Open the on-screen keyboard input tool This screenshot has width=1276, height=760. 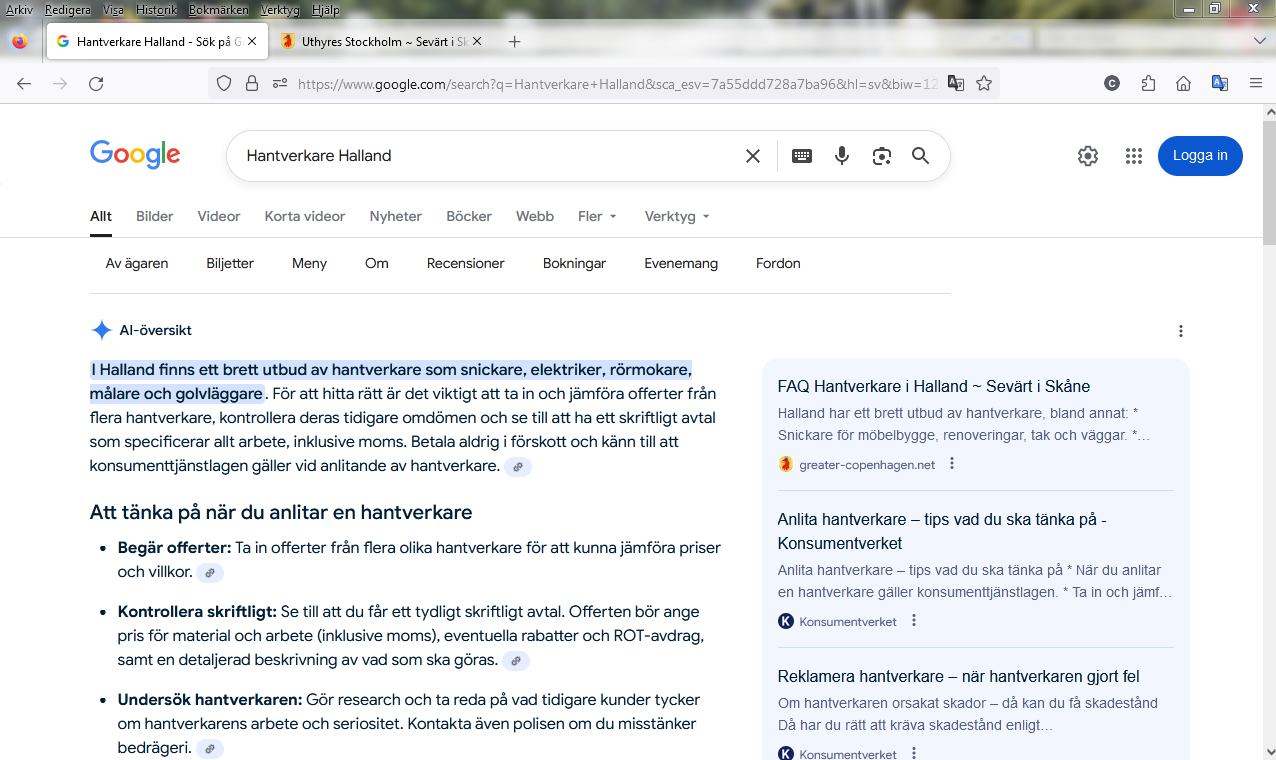click(x=802, y=156)
